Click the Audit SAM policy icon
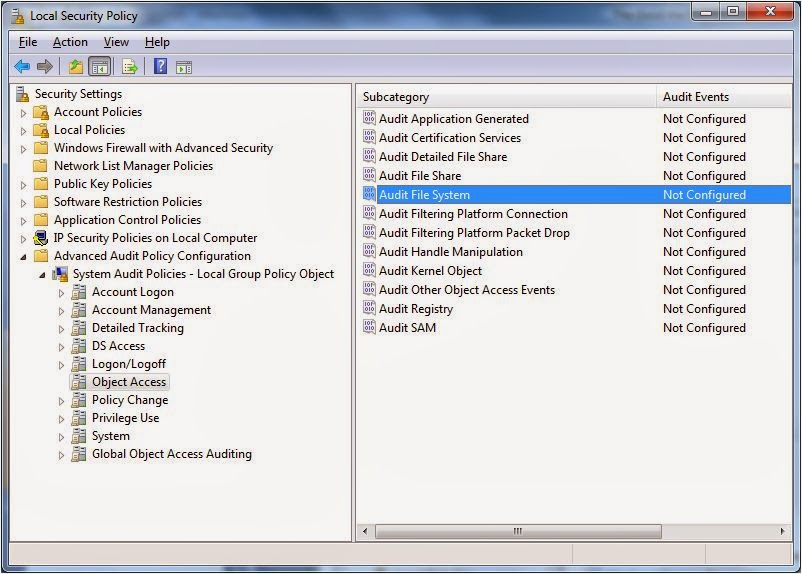This screenshot has height=574, width=802. point(369,327)
